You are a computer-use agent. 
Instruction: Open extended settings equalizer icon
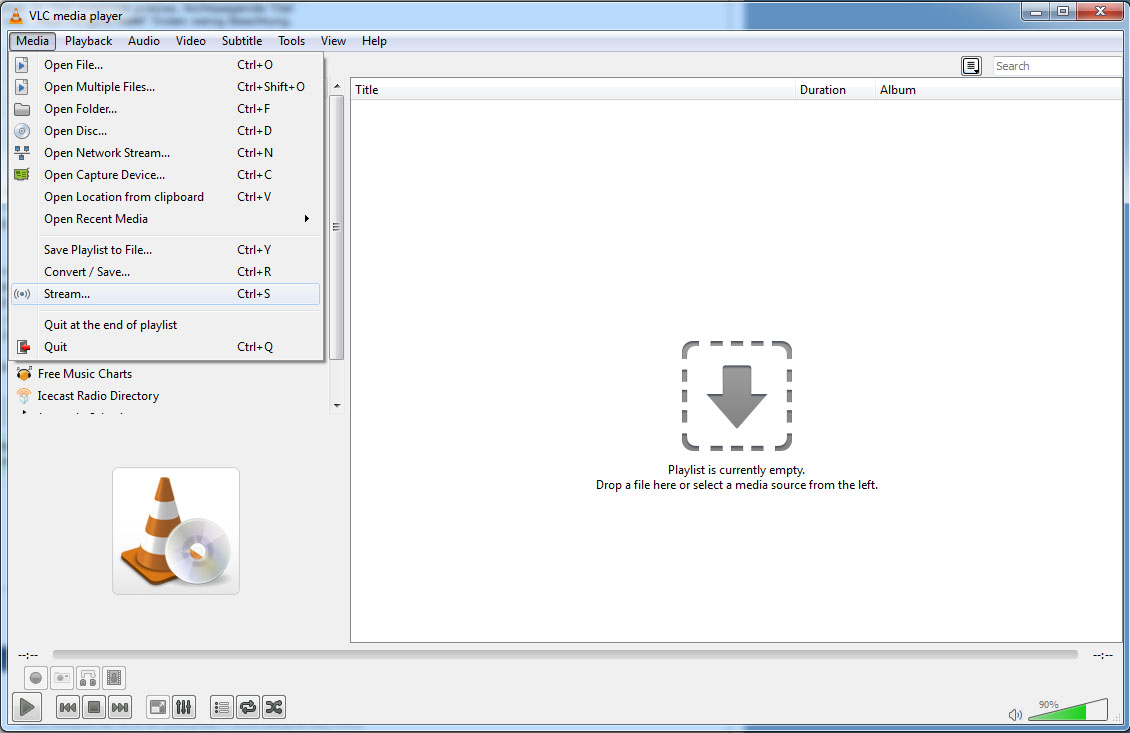[184, 708]
